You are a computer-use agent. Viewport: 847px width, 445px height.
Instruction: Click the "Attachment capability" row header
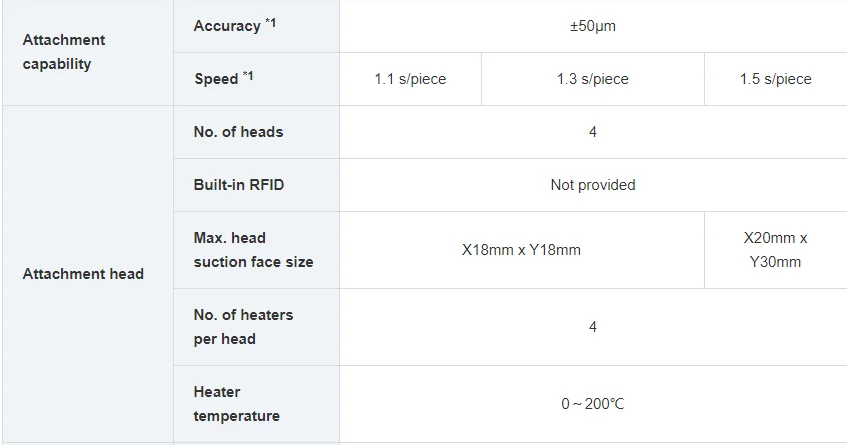click(x=64, y=52)
